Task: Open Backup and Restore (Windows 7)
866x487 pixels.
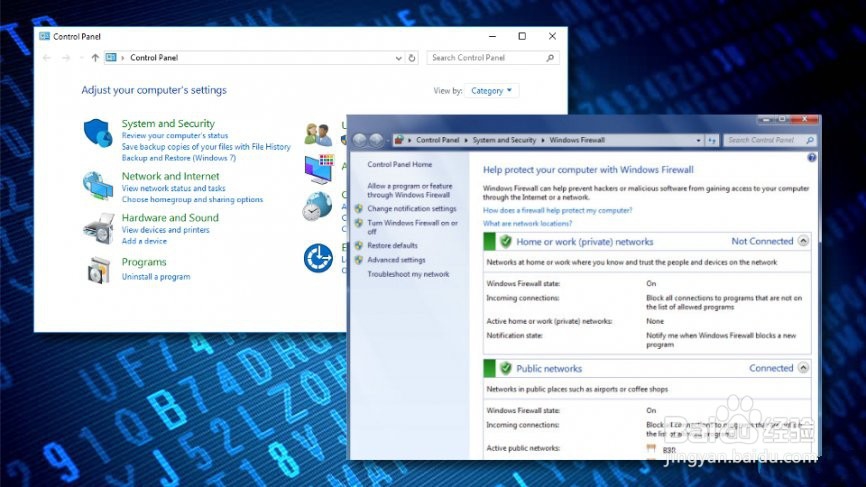Action: coord(178,158)
